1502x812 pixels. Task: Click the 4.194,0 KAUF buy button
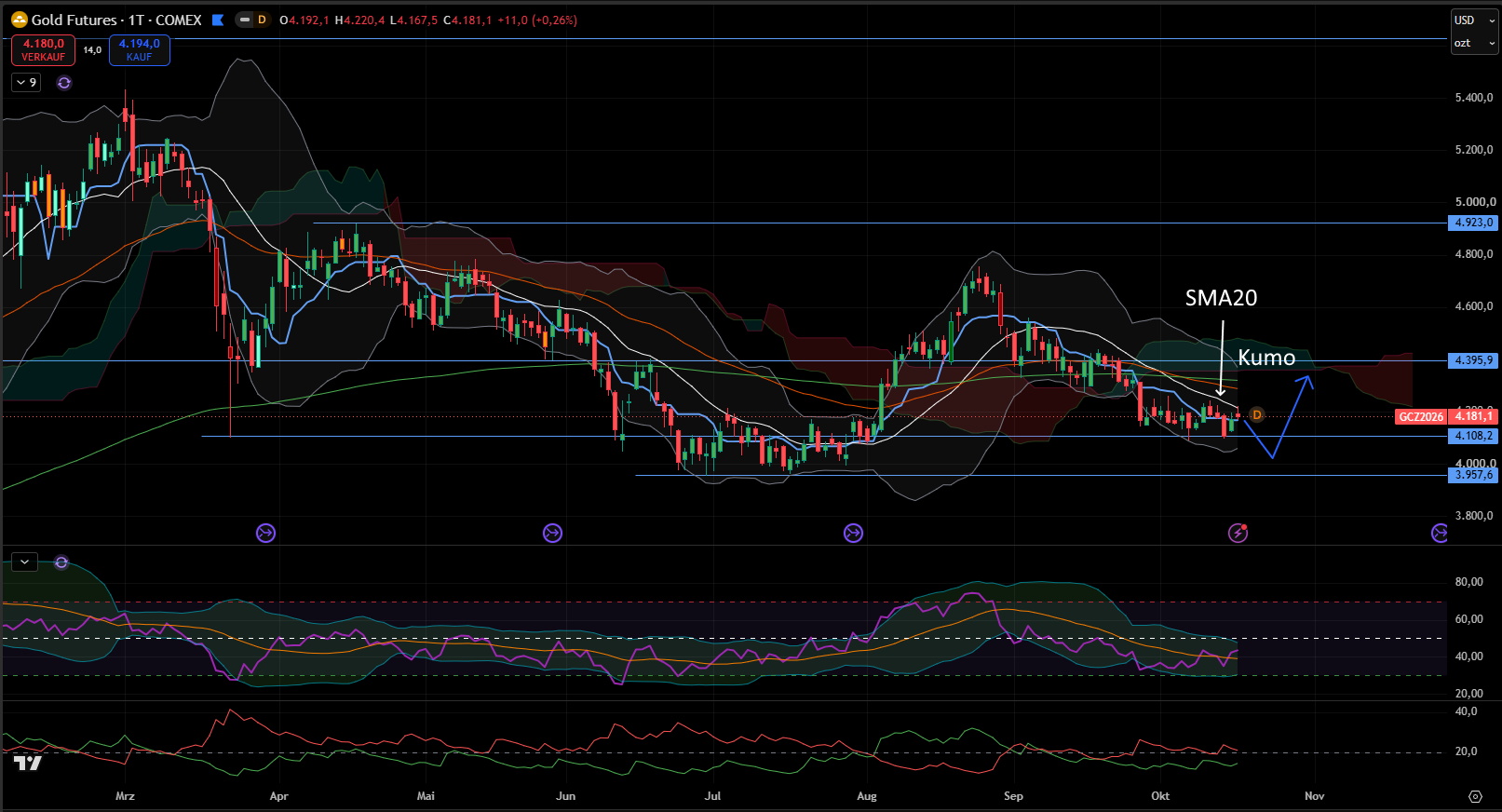pyautogui.click(x=140, y=50)
